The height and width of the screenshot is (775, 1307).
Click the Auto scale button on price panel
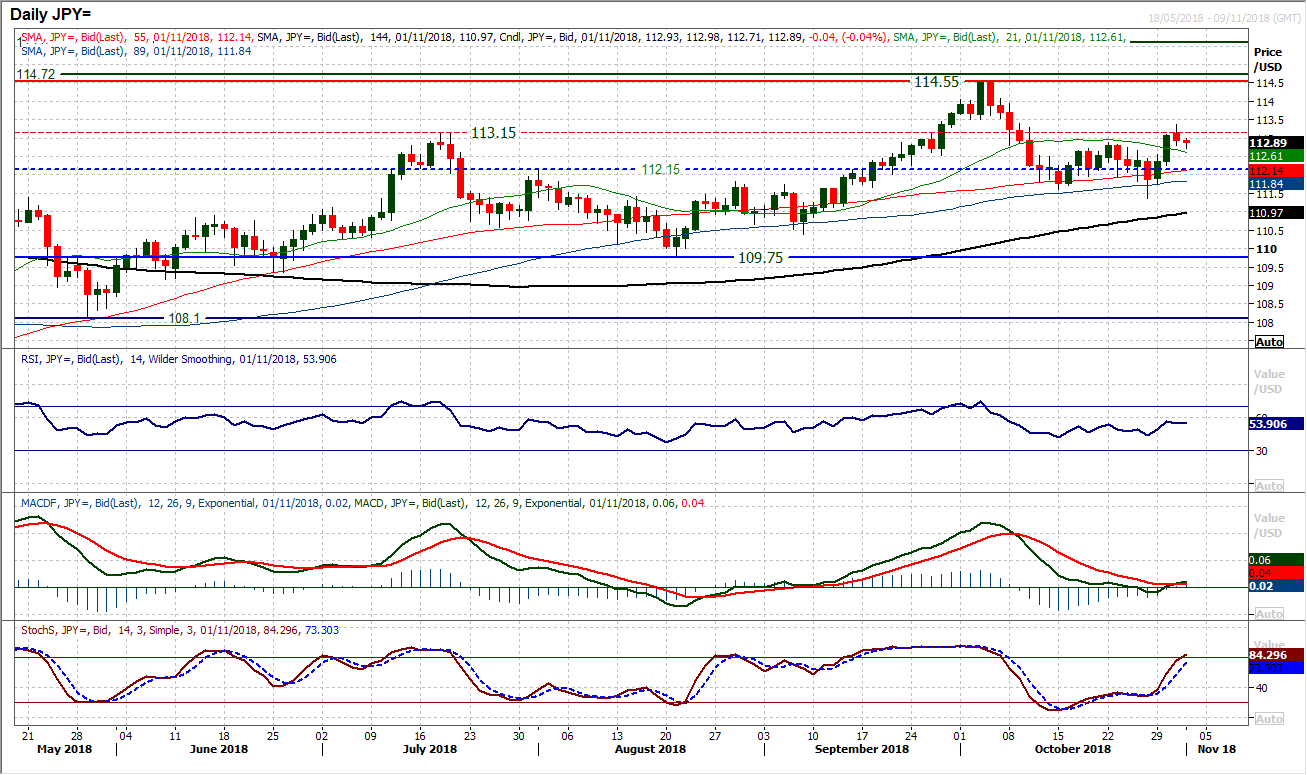point(1268,342)
